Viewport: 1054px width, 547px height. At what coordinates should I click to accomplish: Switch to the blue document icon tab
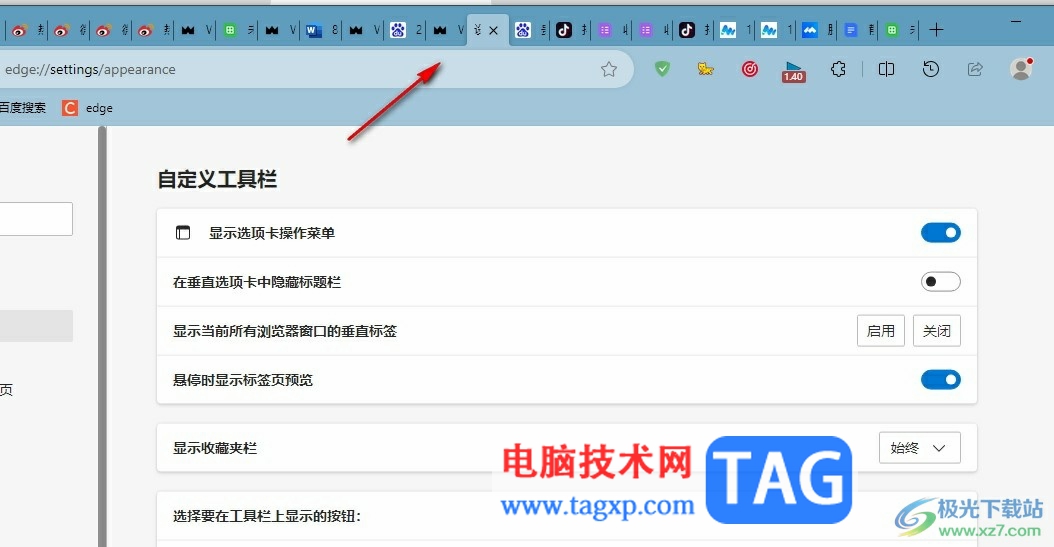click(860, 30)
